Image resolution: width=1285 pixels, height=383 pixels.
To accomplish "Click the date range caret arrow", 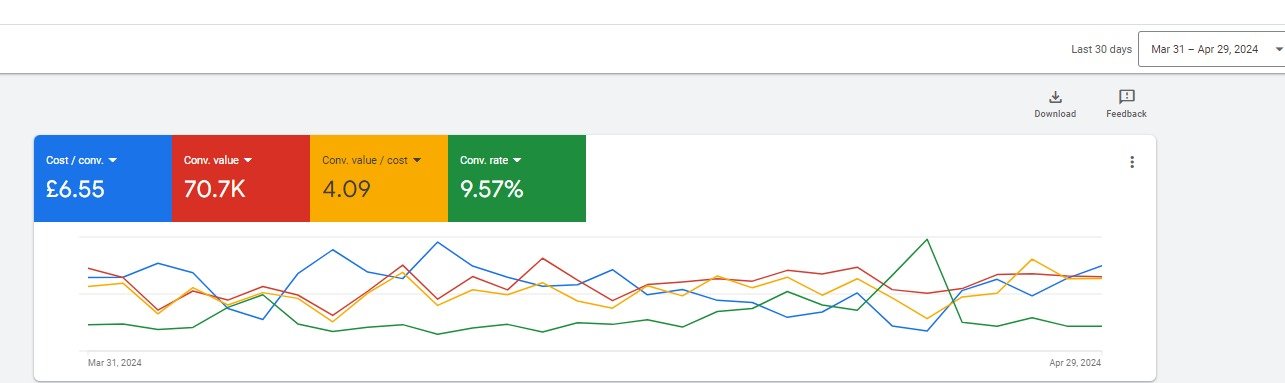I will pyautogui.click(x=1279, y=49).
